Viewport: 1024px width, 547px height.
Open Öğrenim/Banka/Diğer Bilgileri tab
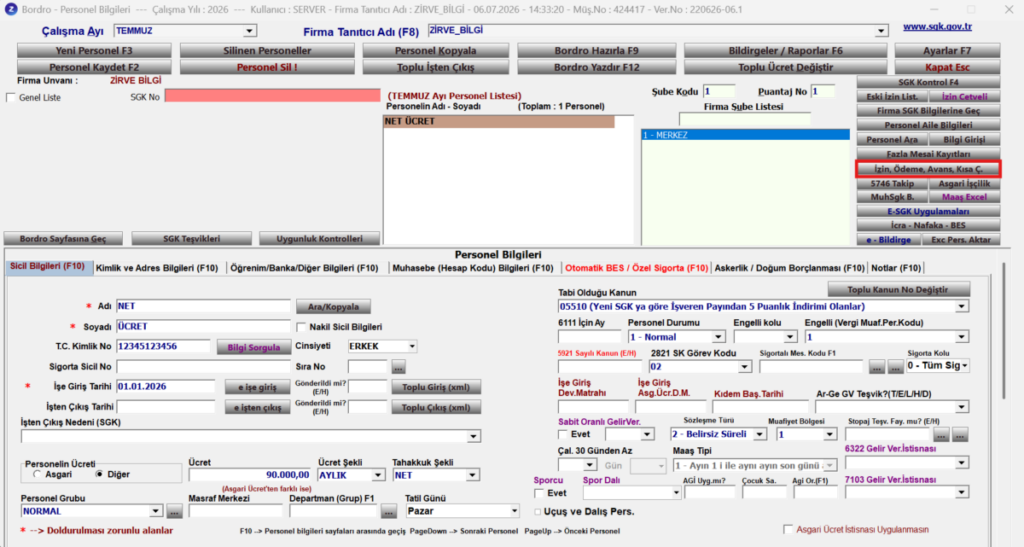click(x=304, y=268)
